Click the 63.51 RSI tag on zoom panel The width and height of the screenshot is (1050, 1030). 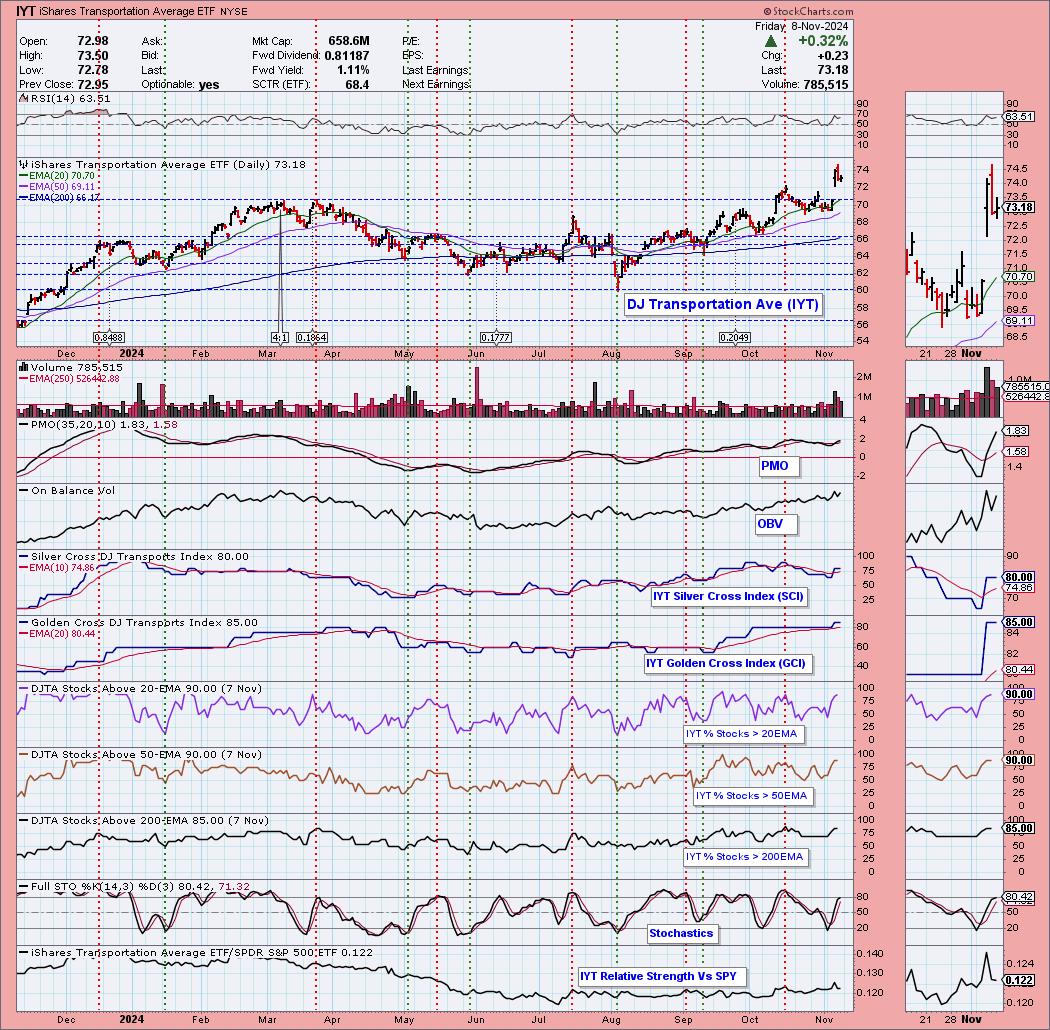[x=1018, y=117]
